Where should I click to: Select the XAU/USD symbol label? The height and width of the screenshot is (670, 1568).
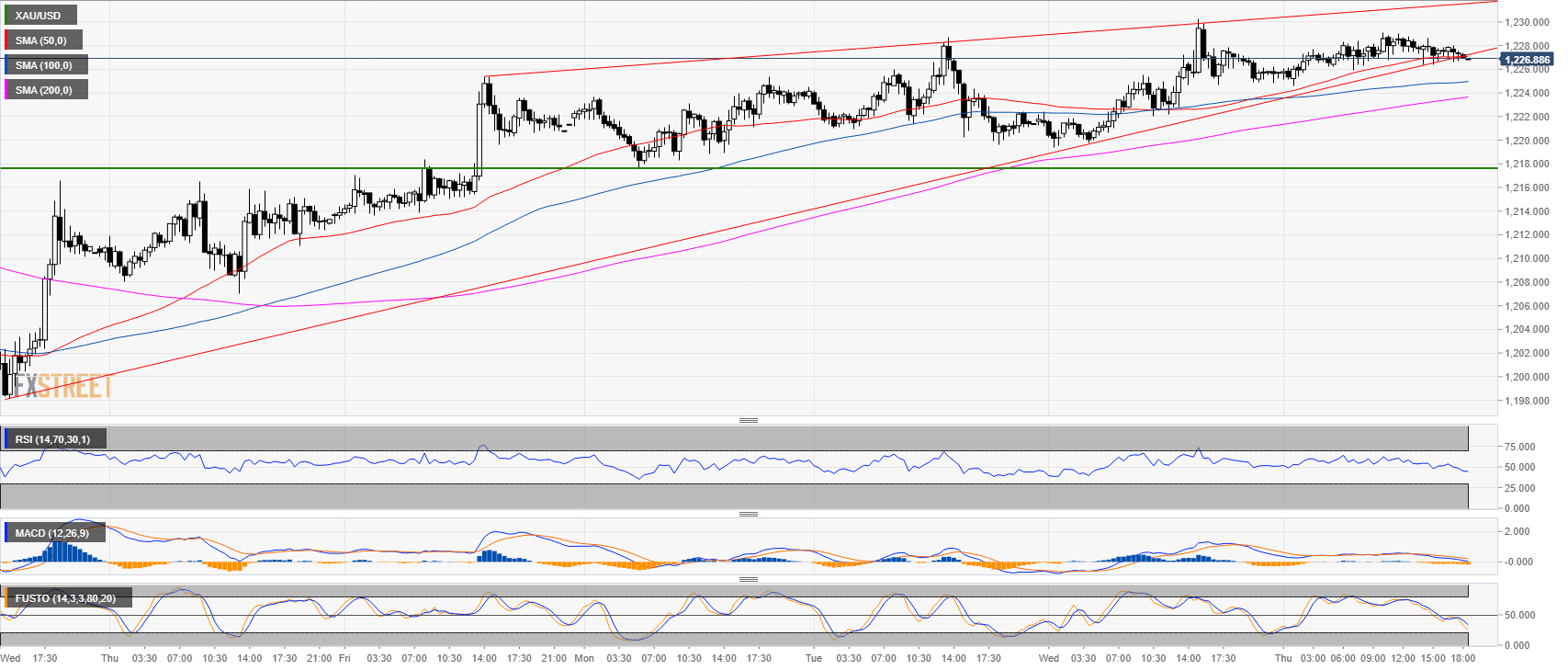click(x=39, y=16)
